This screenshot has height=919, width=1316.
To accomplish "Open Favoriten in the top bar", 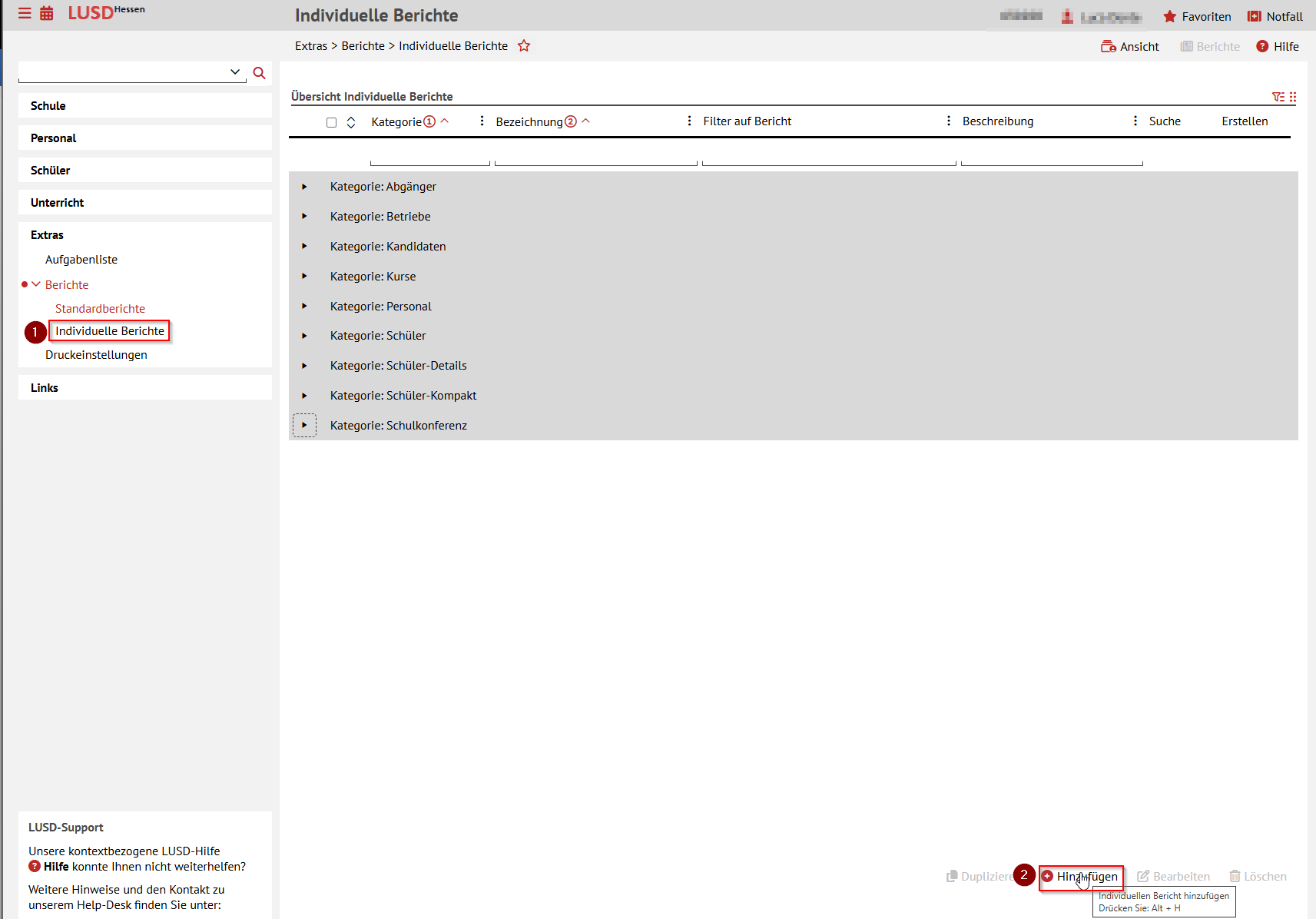I will point(1196,16).
